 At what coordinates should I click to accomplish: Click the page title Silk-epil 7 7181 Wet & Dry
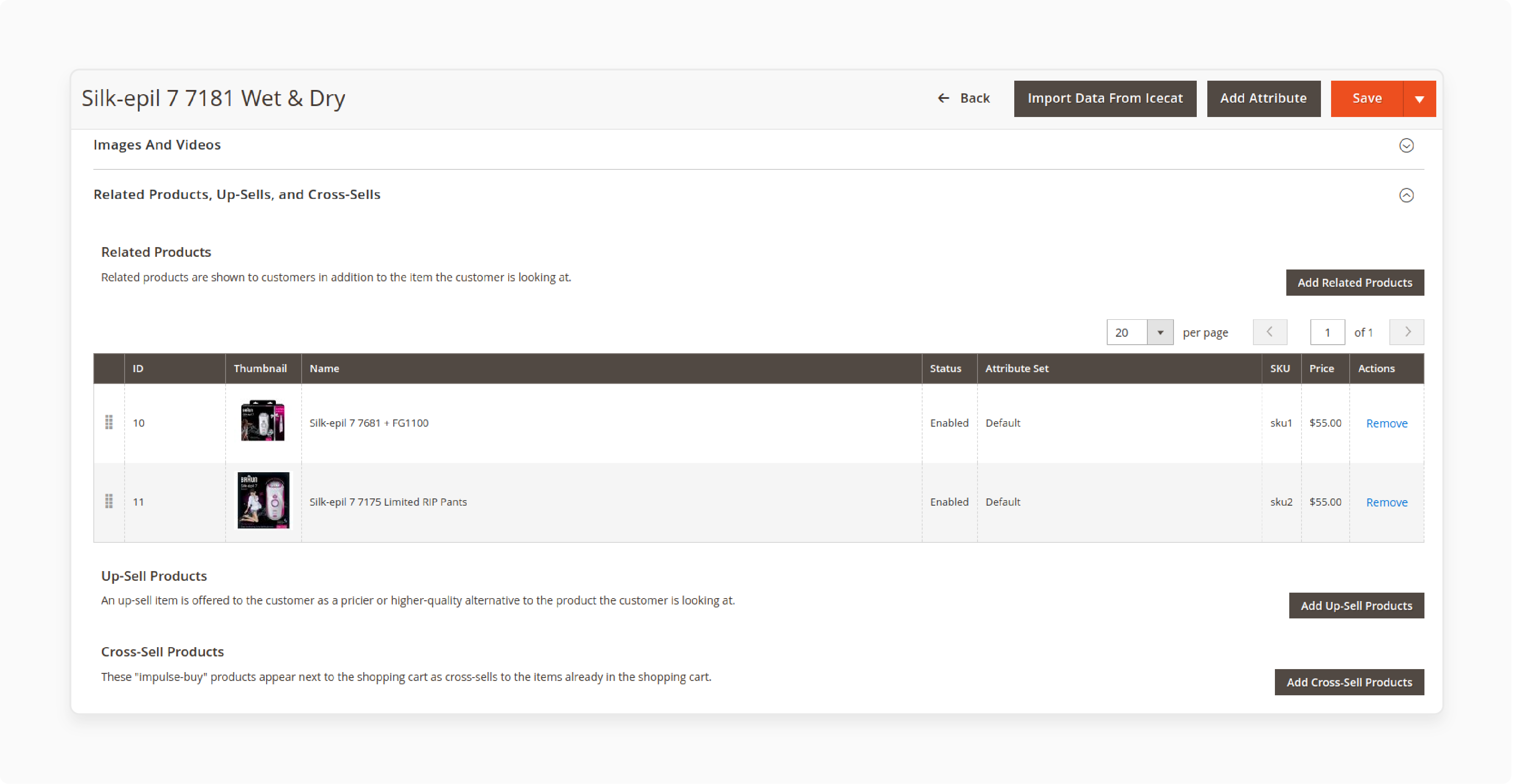(x=213, y=98)
